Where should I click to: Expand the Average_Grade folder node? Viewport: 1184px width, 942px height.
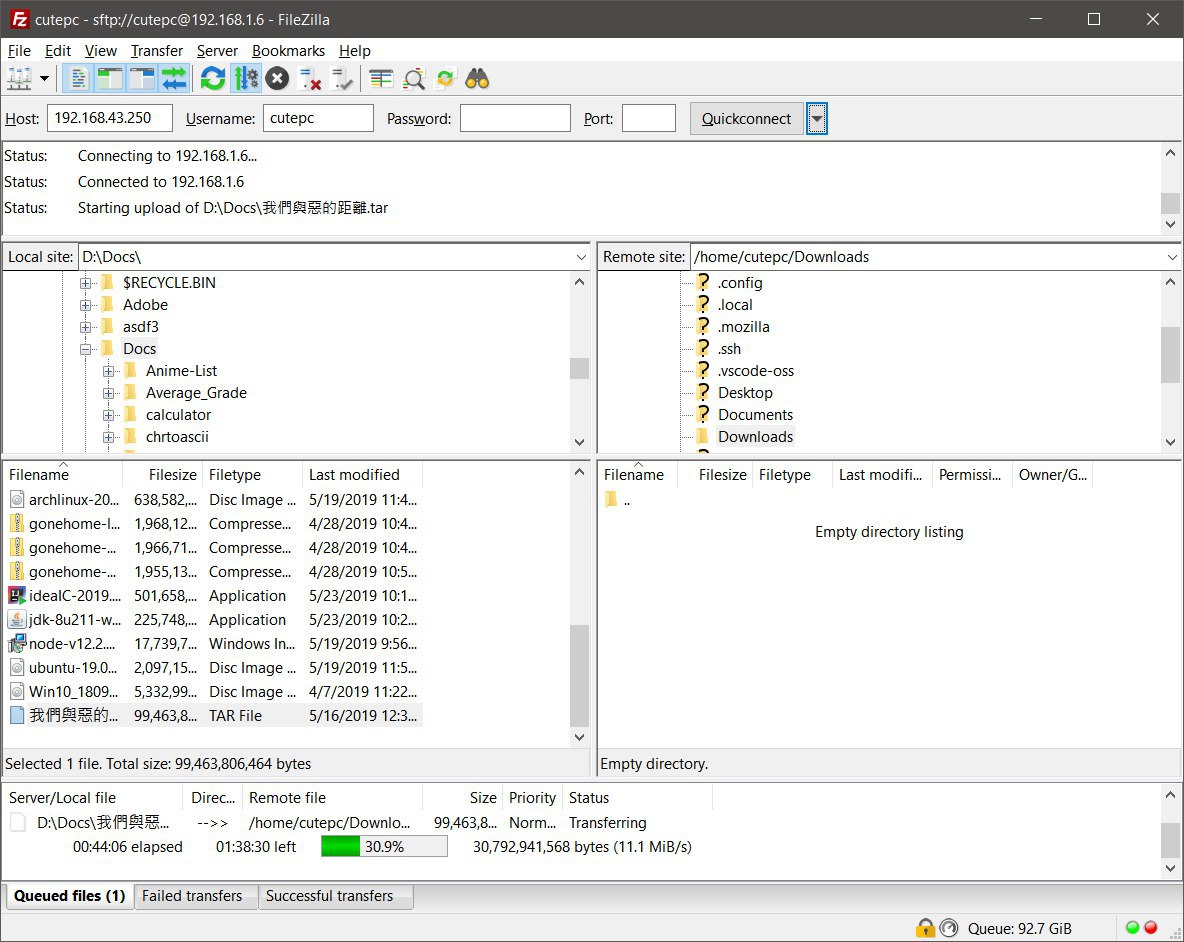(x=108, y=393)
